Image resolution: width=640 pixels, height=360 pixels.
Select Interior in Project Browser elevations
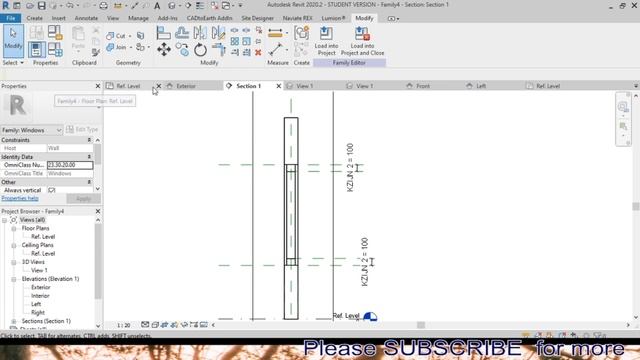[x=40, y=296]
